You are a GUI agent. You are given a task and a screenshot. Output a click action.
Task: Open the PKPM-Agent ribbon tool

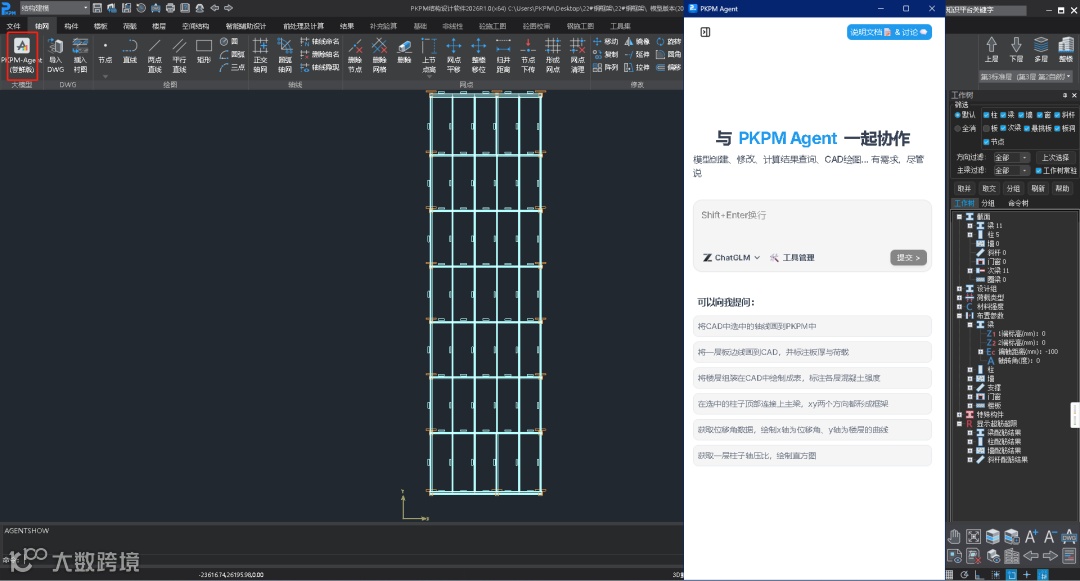(x=22, y=56)
